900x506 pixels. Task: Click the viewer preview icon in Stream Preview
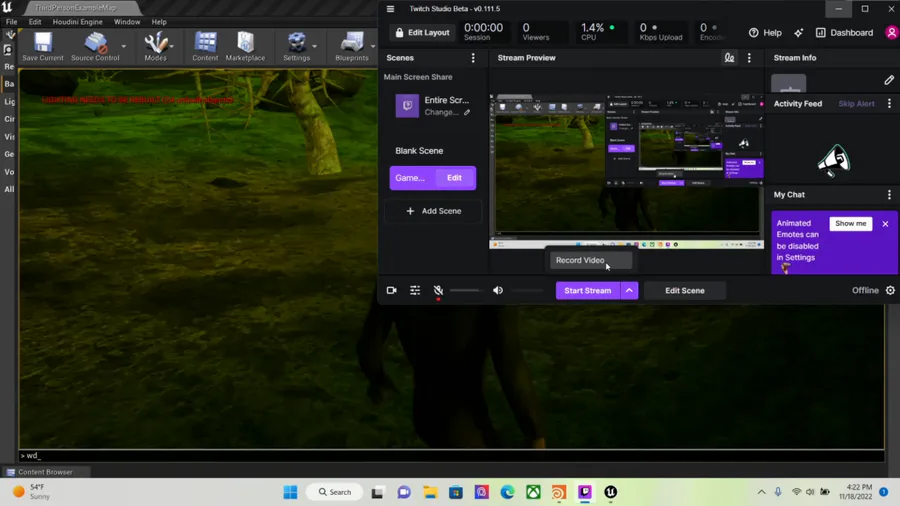click(729, 58)
